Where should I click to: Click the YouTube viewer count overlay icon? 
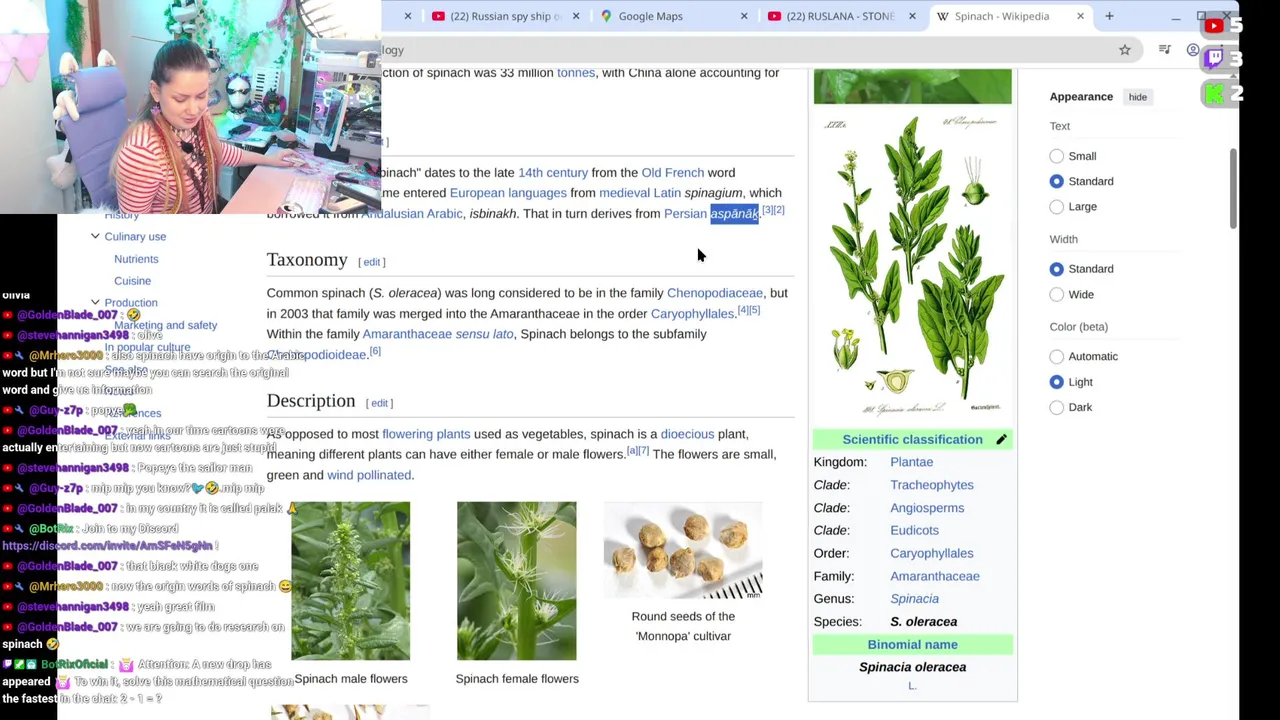tap(1214, 26)
